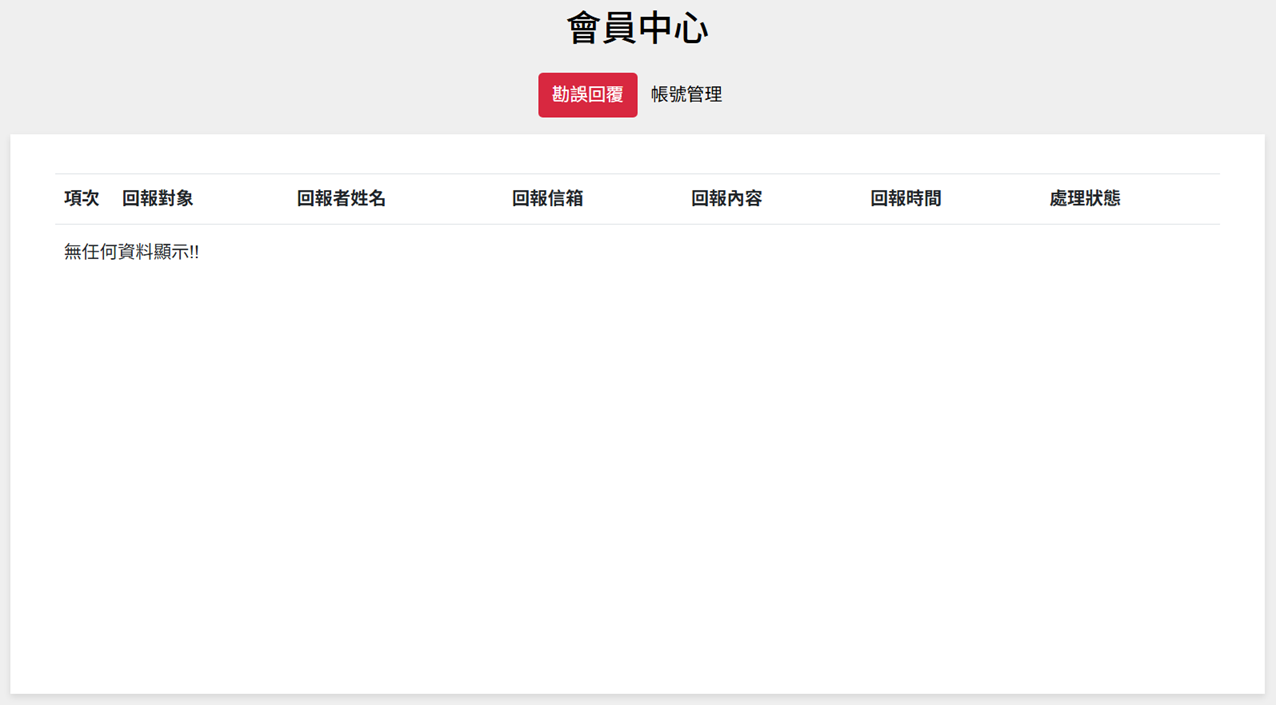Click the 回報信箱 column header

pos(547,199)
